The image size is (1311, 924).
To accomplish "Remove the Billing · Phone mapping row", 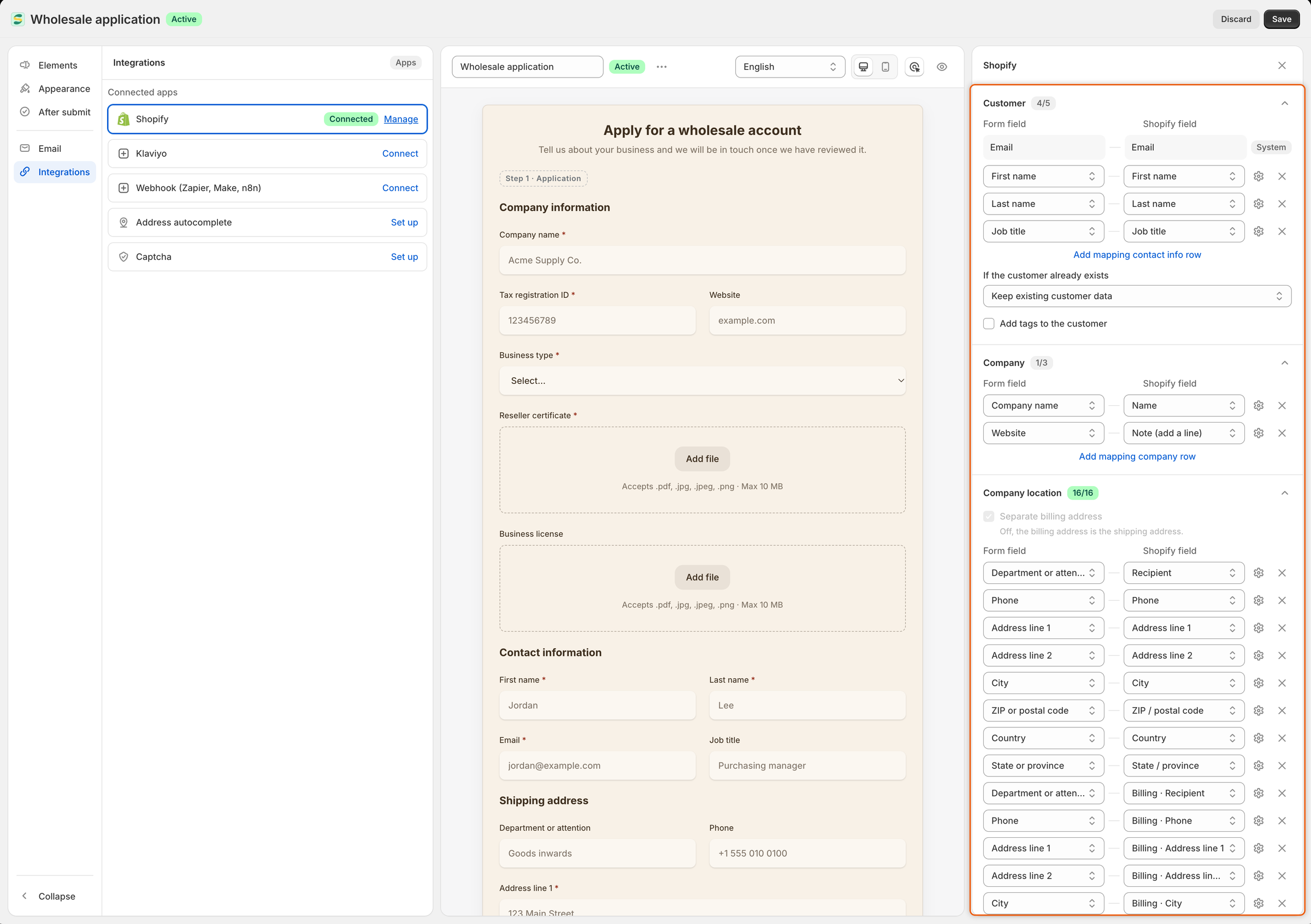I will [1282, 821].
